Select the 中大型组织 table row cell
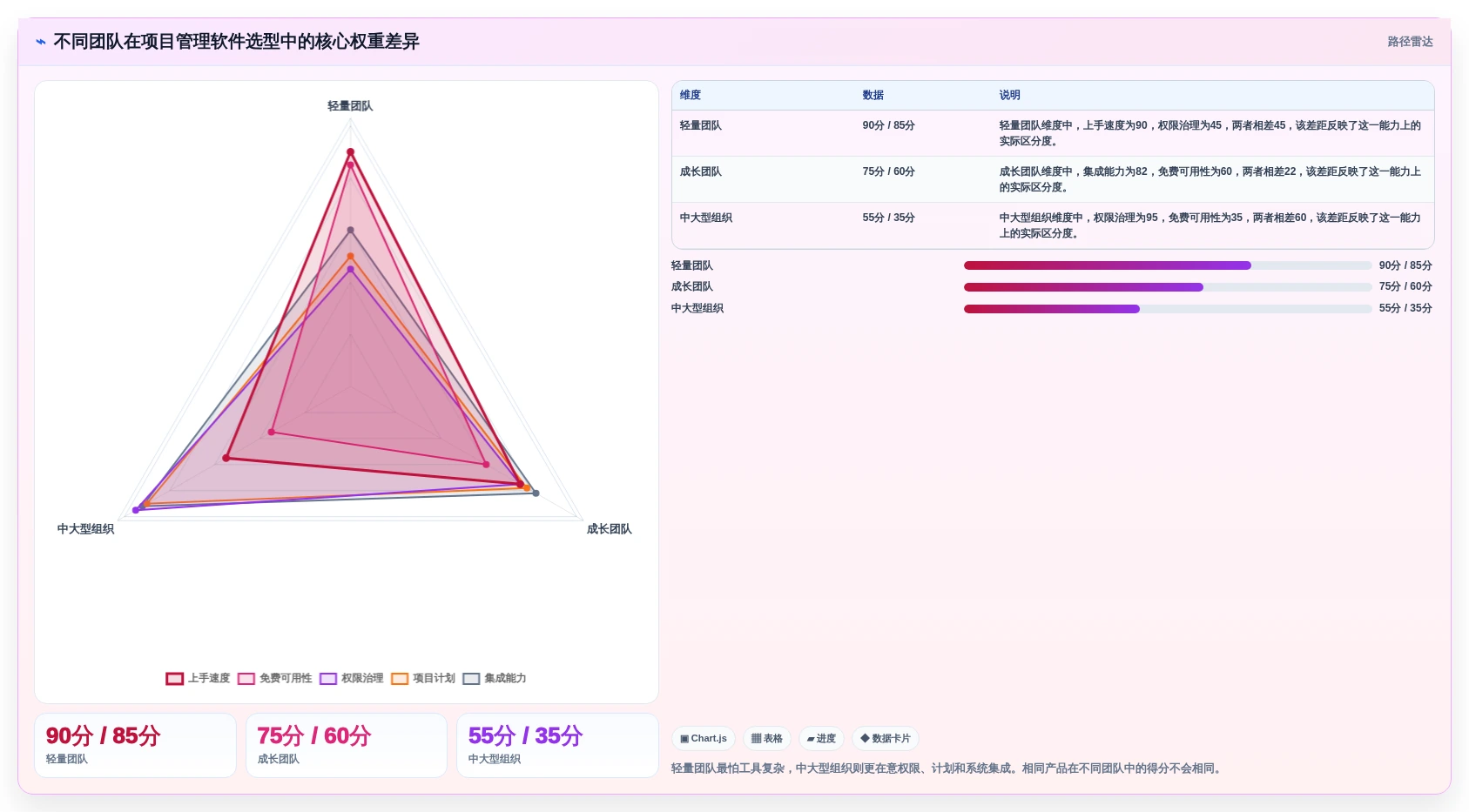The width and height of the screenshot is (1469, 812). coord(706,218)
